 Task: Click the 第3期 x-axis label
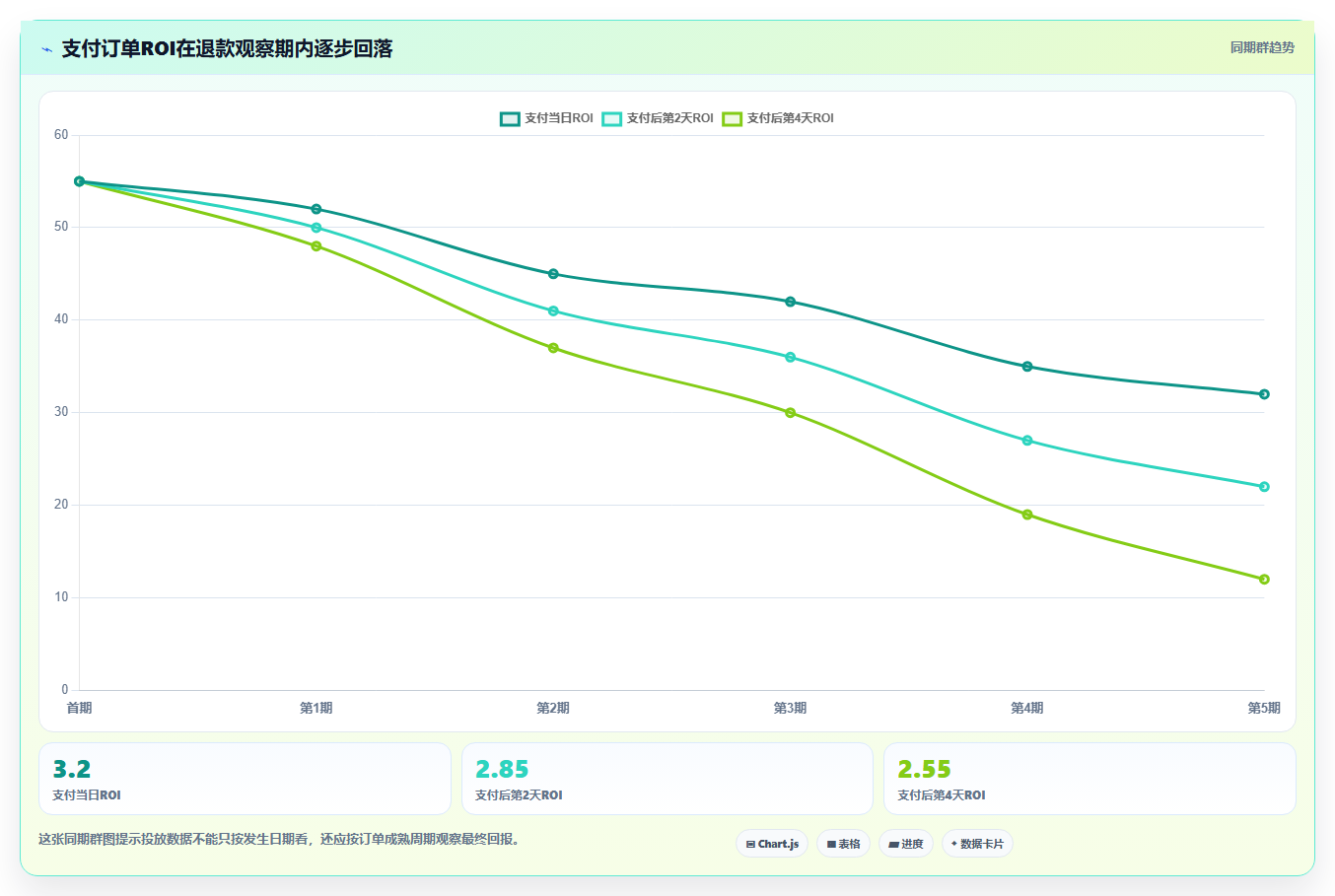click(791, 708)
